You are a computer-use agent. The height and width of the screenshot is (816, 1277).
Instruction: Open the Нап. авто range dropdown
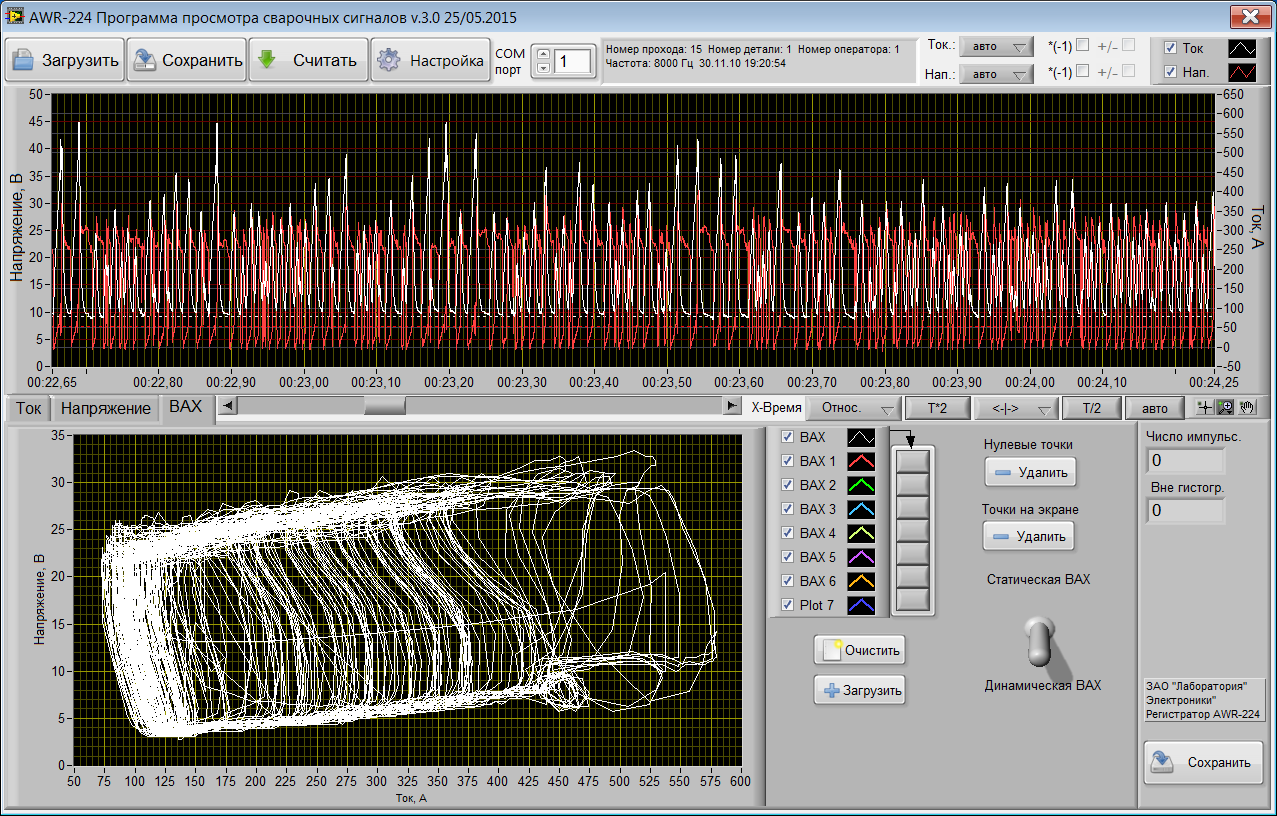point(995,74)
